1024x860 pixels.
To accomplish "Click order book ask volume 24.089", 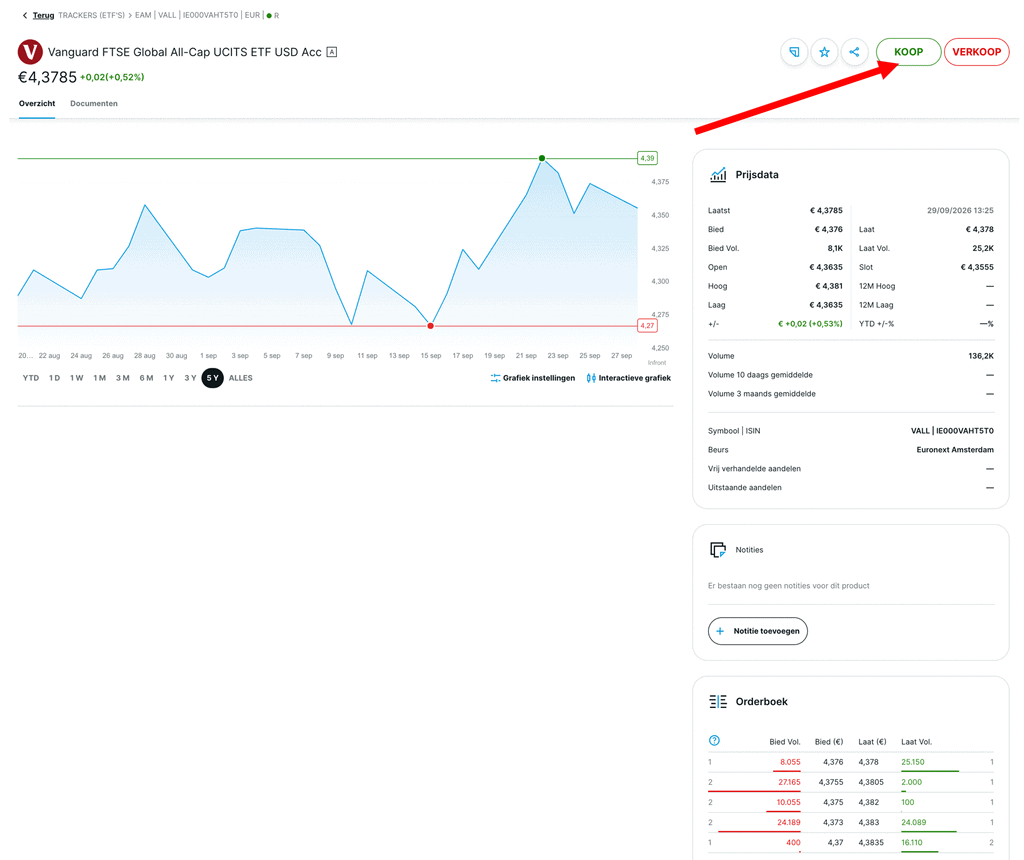I will point(914,823).
